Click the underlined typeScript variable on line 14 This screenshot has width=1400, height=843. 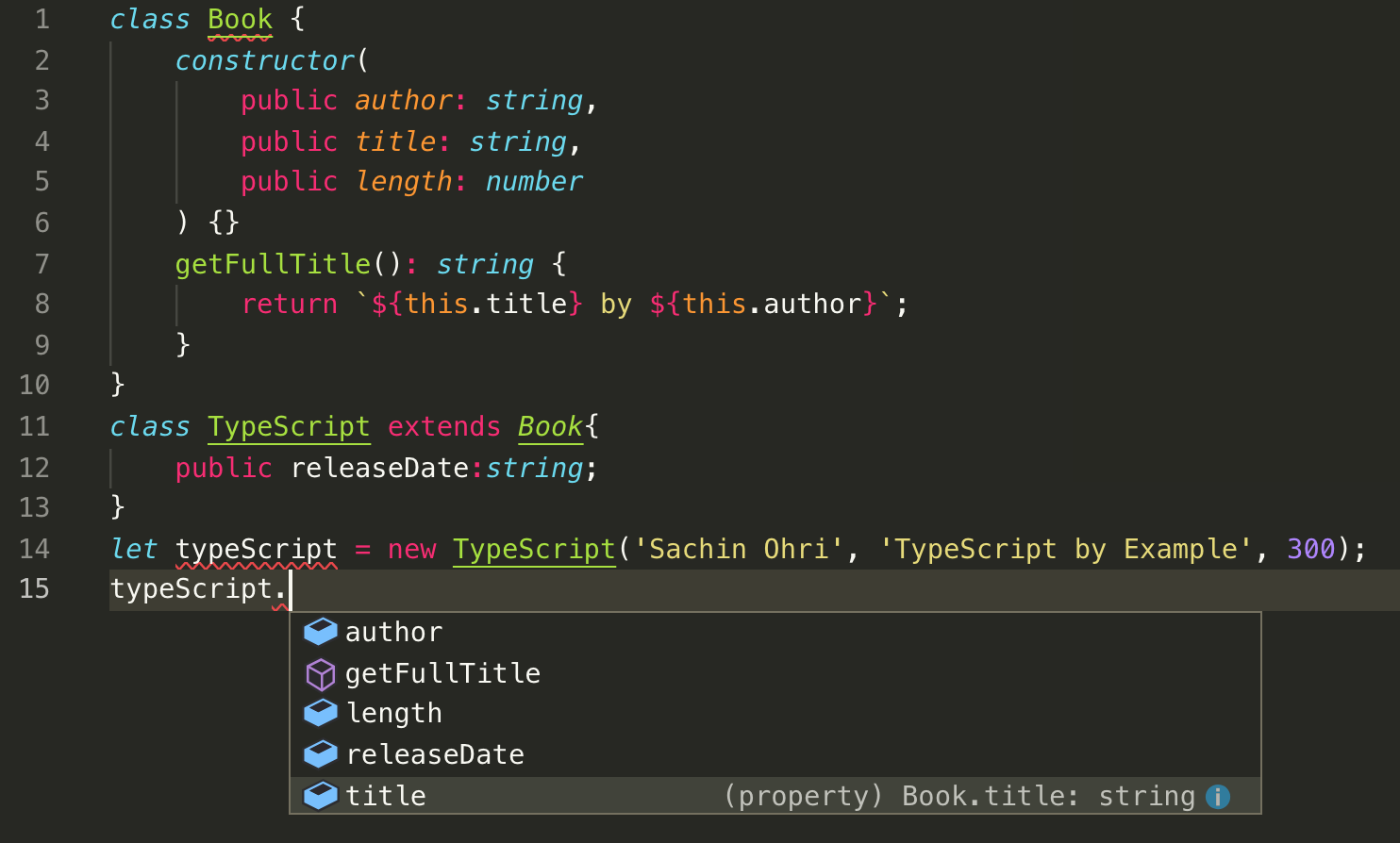[256, 549]
